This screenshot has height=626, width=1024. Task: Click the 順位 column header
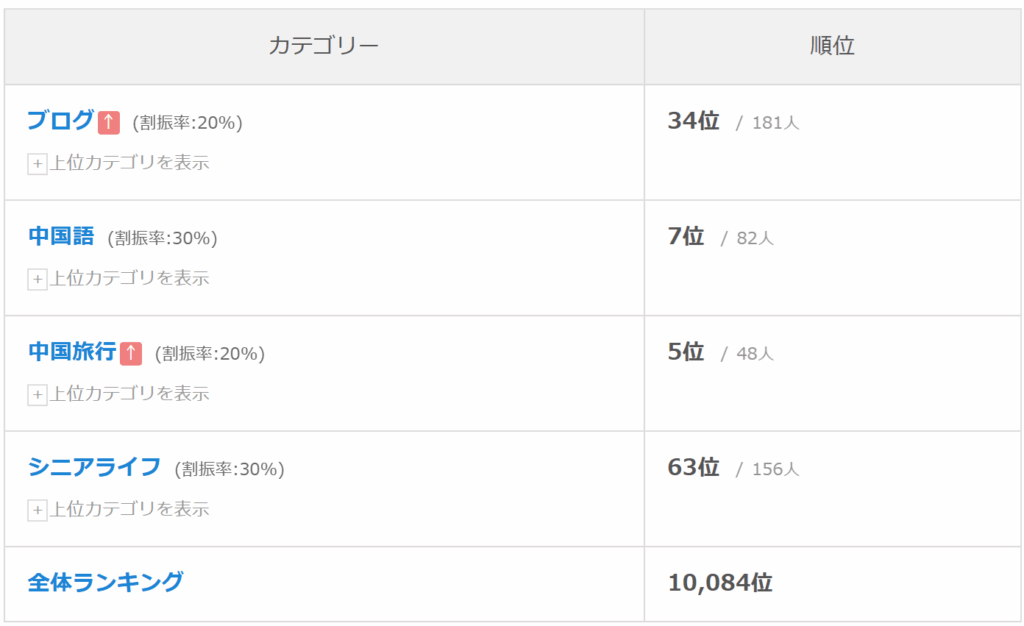832,46
